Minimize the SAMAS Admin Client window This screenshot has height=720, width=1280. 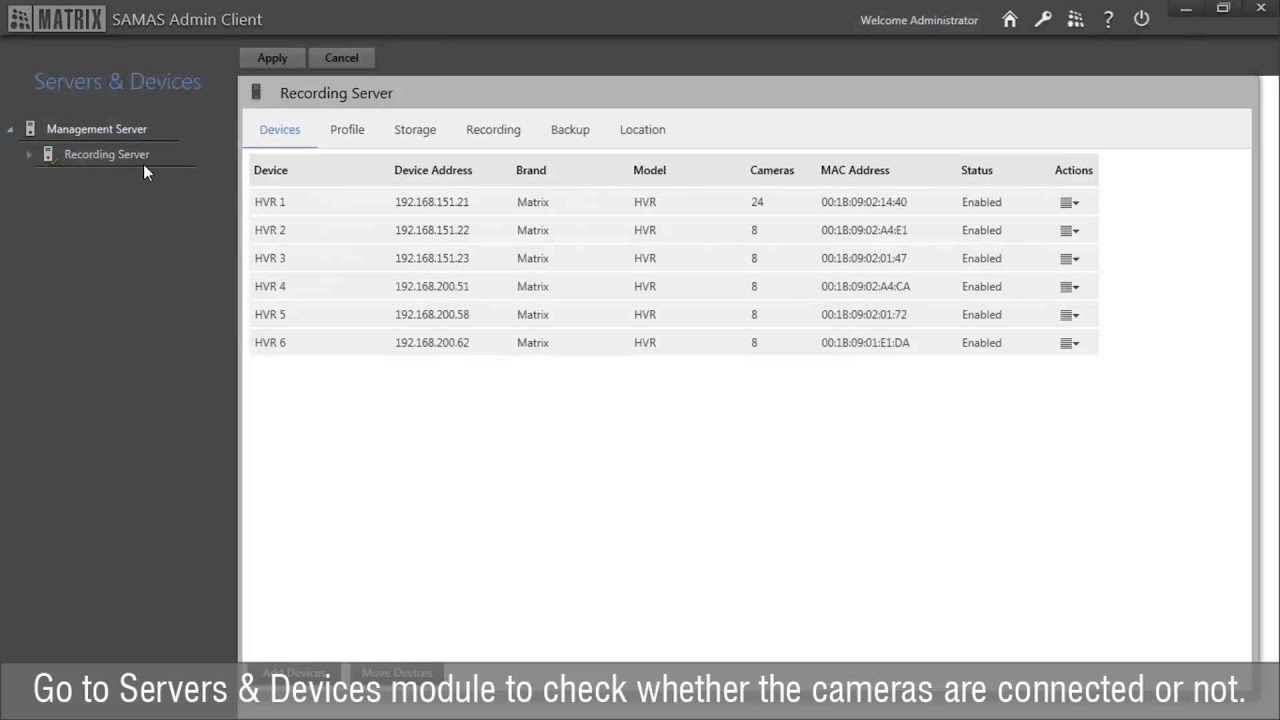pos(1186,9)
